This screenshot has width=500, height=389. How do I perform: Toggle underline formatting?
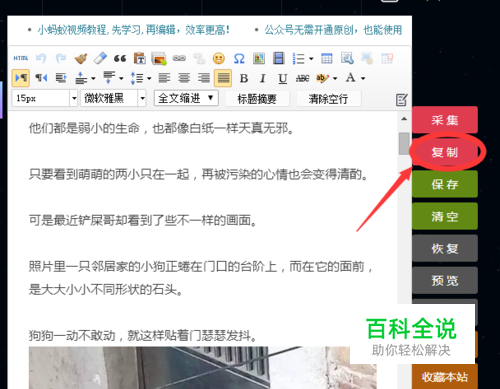pos(283,79)
